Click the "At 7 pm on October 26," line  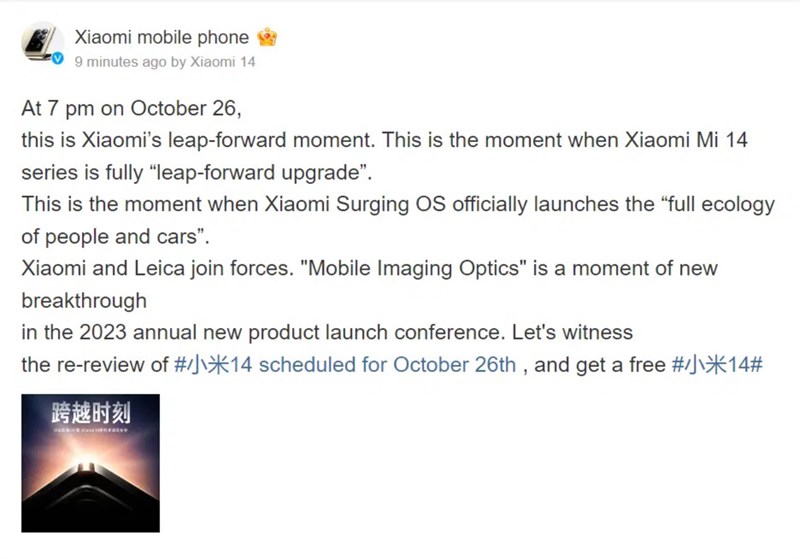pyautogui.click(x=132, y=108)
